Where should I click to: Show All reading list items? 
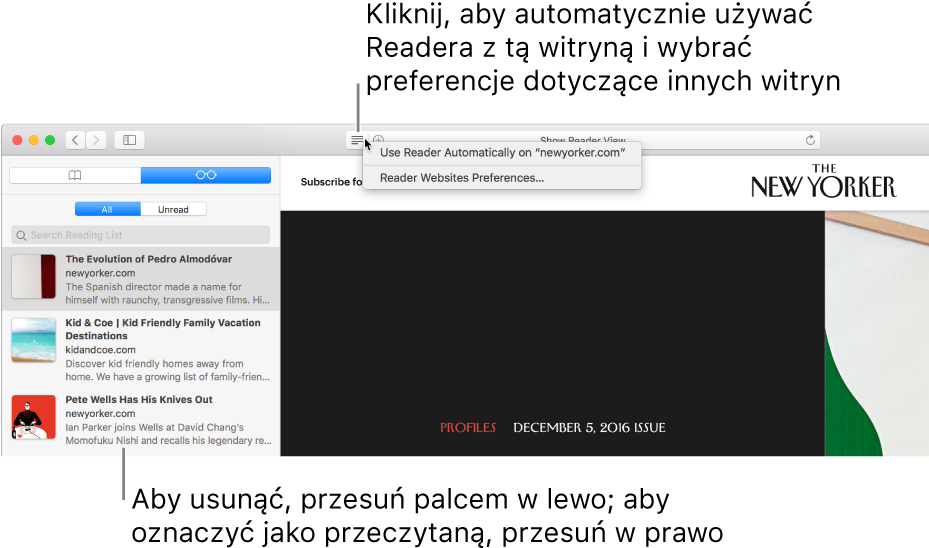click(x=107, y=209)
